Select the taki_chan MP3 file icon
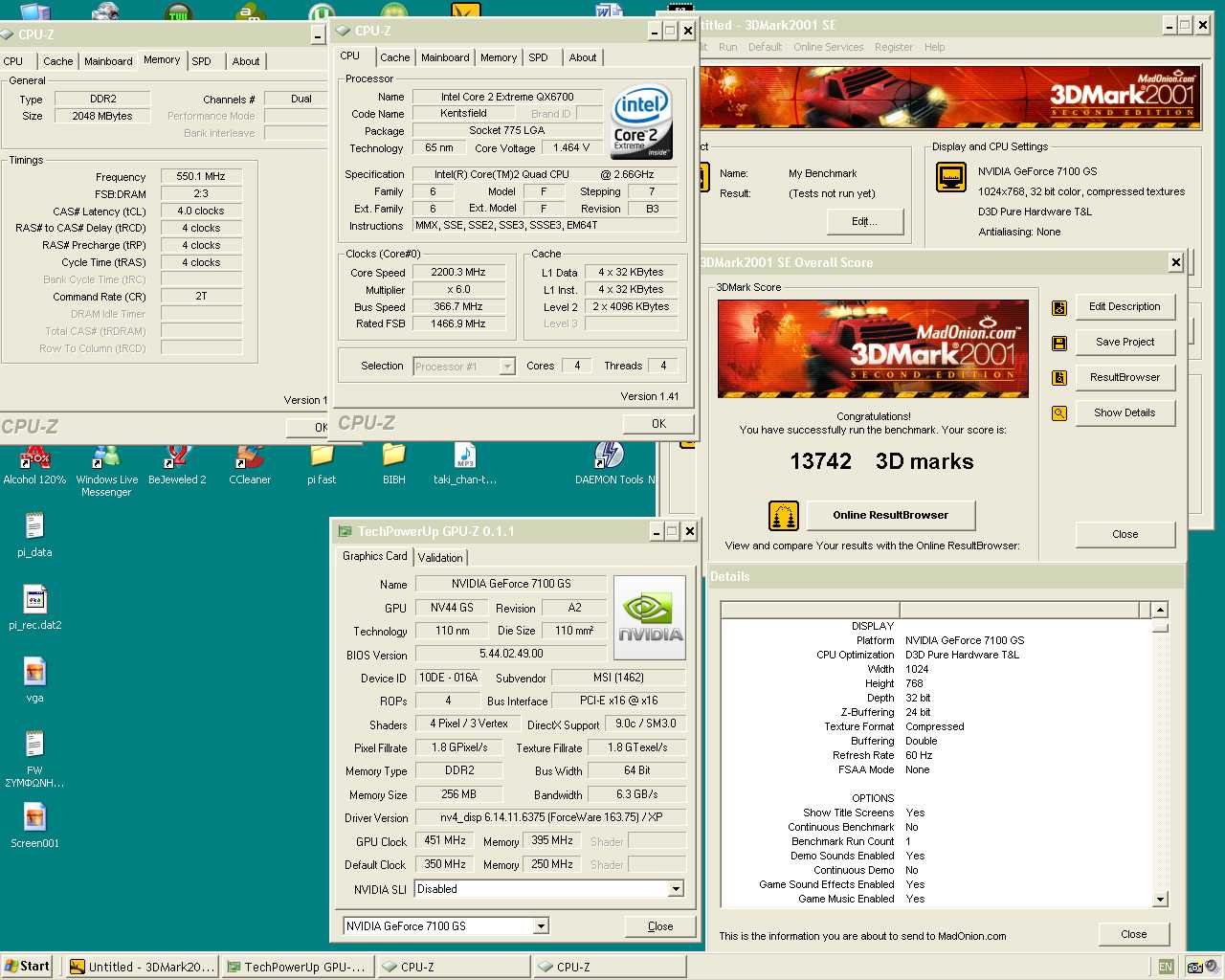Screen dimensions: 1225x980 click(465, 465)
